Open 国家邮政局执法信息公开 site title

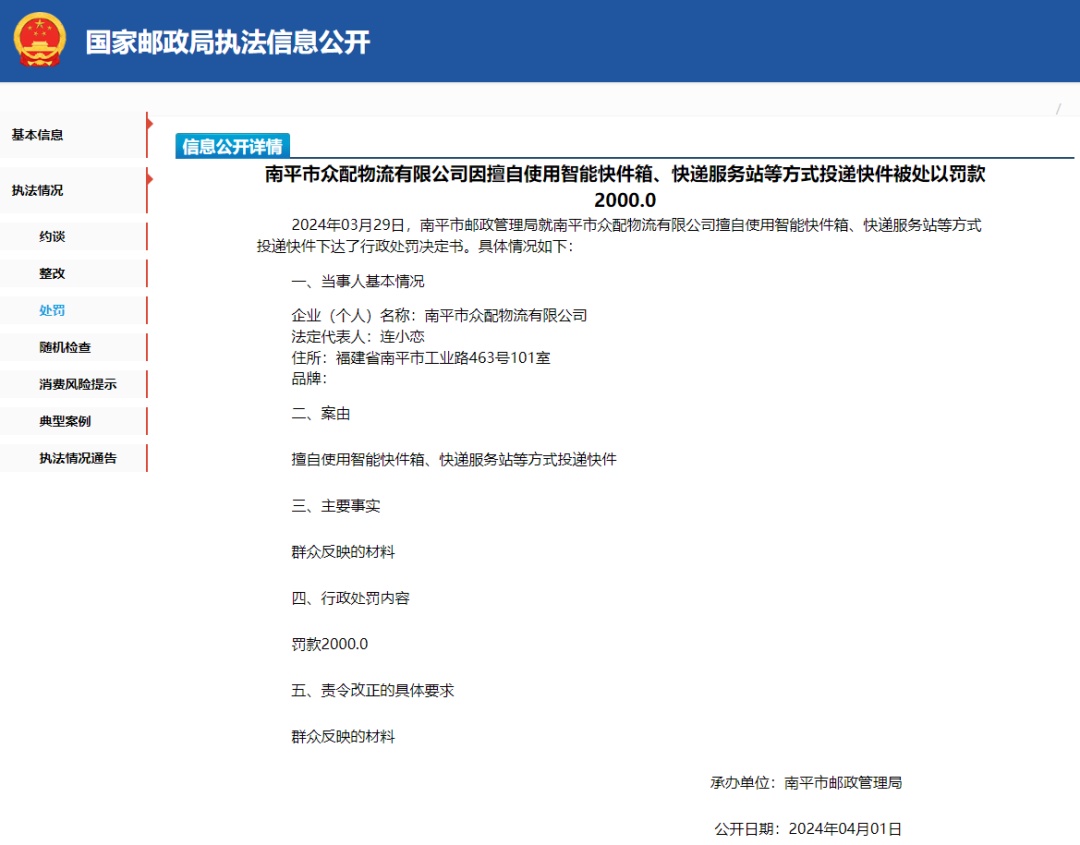click(x=228, y=42)
